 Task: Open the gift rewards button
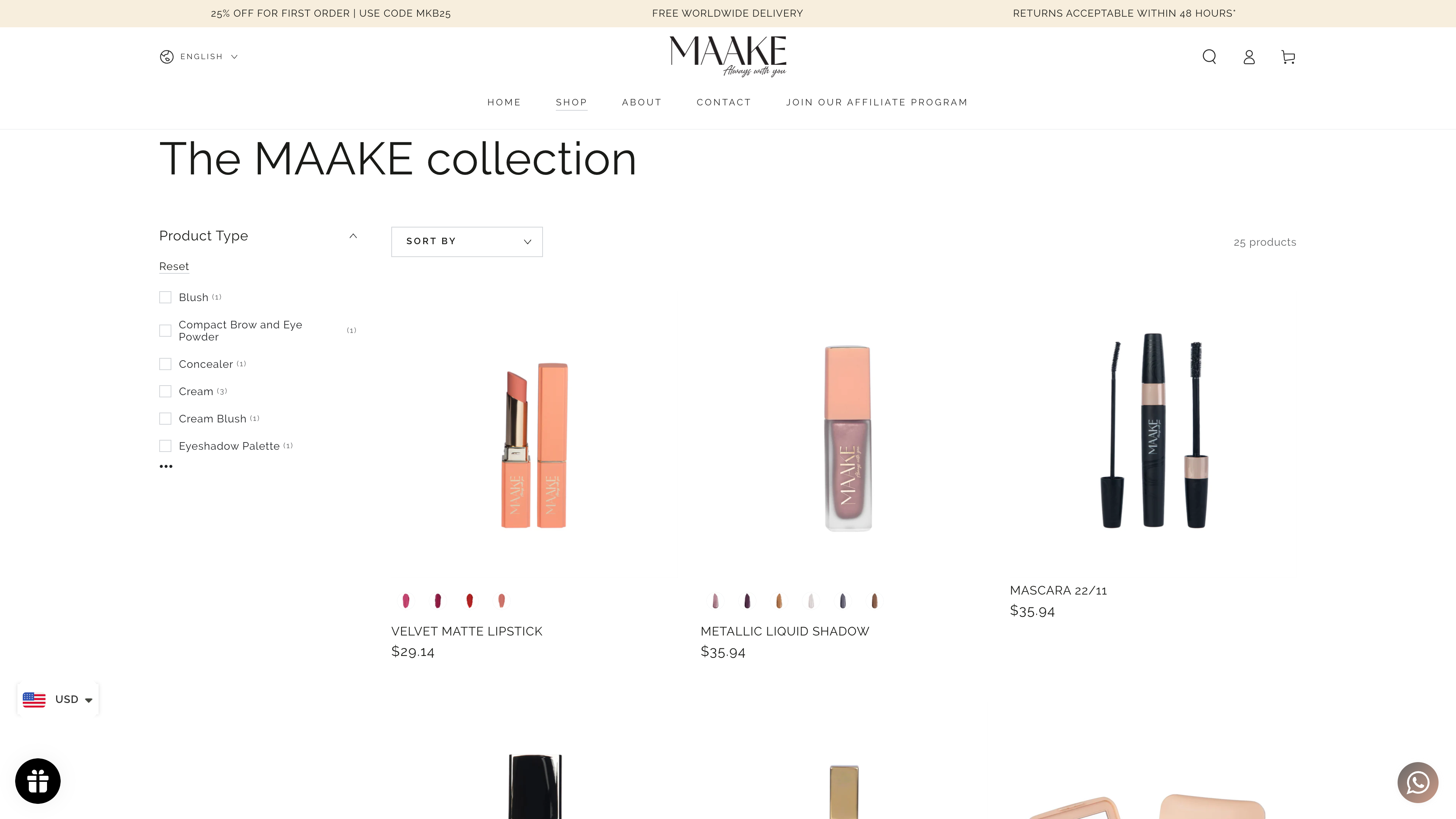38,781
